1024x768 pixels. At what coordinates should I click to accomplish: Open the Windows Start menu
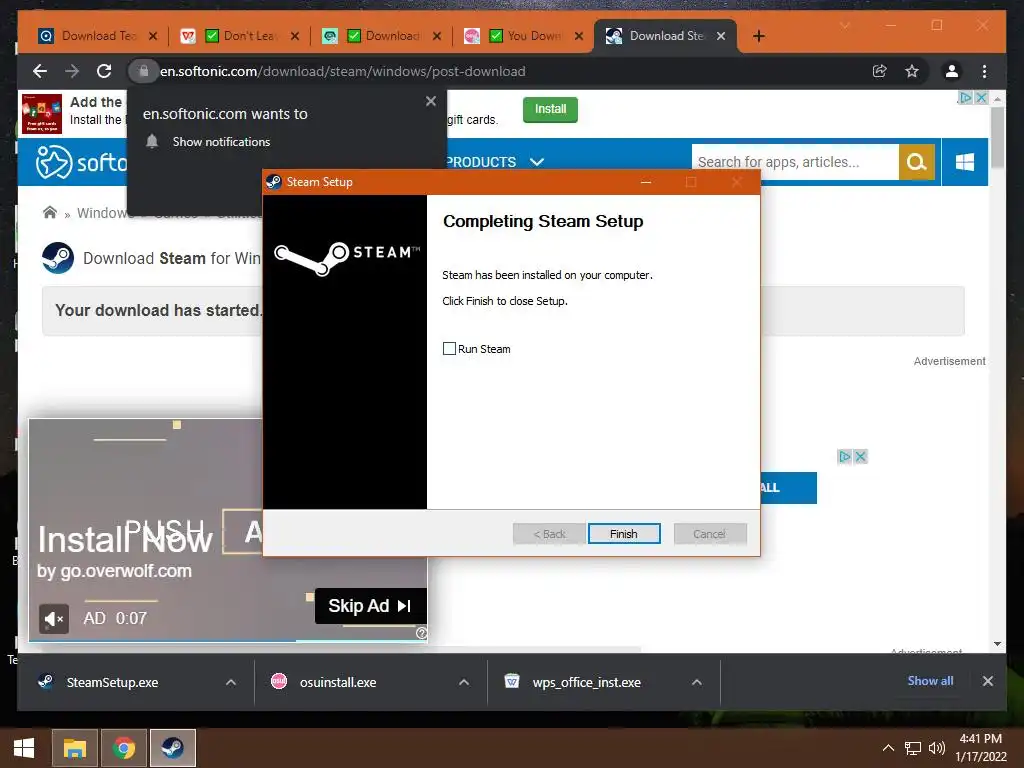pos(24,748)
